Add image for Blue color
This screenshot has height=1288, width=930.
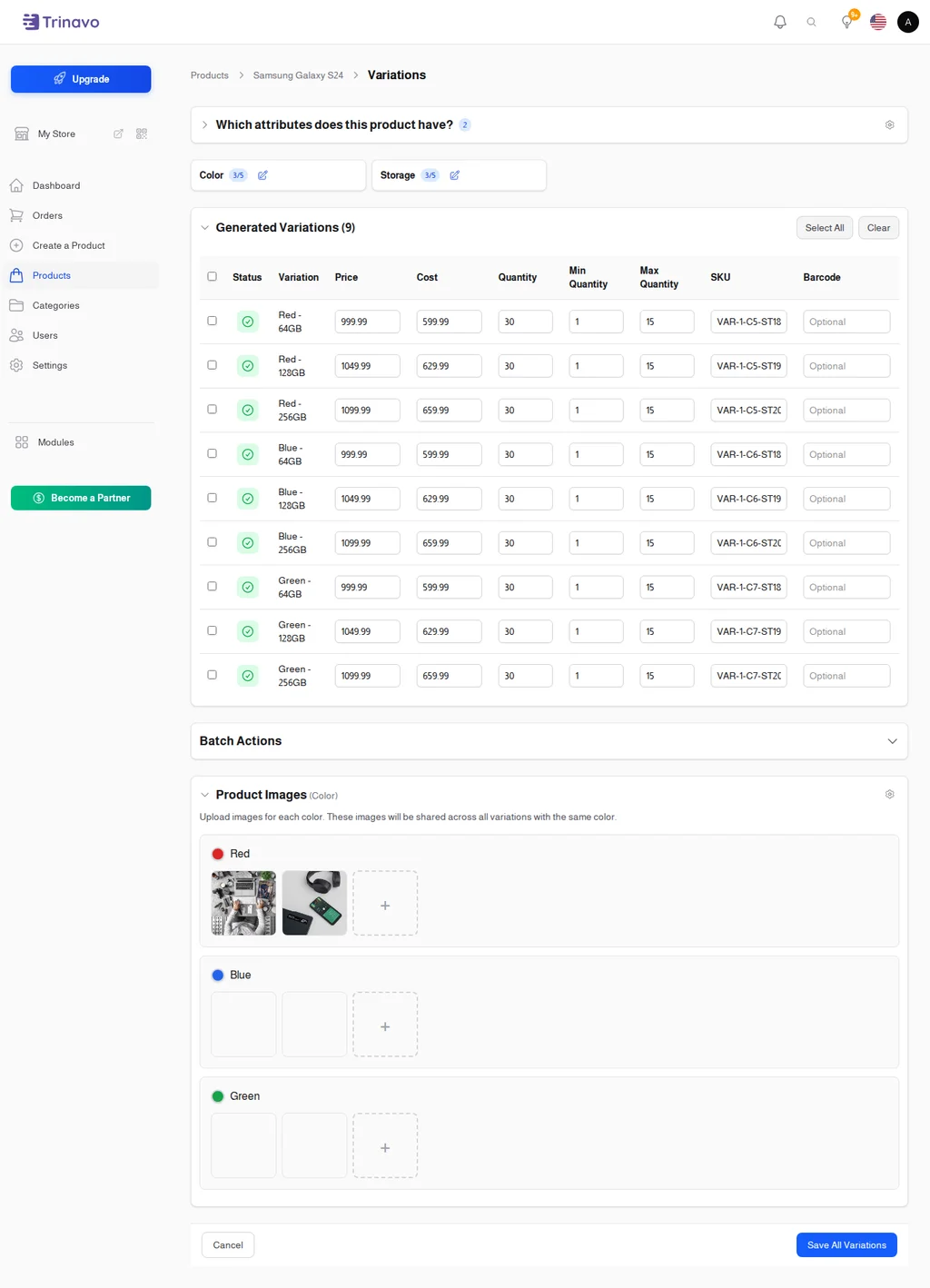click(x=385, y=1025)
